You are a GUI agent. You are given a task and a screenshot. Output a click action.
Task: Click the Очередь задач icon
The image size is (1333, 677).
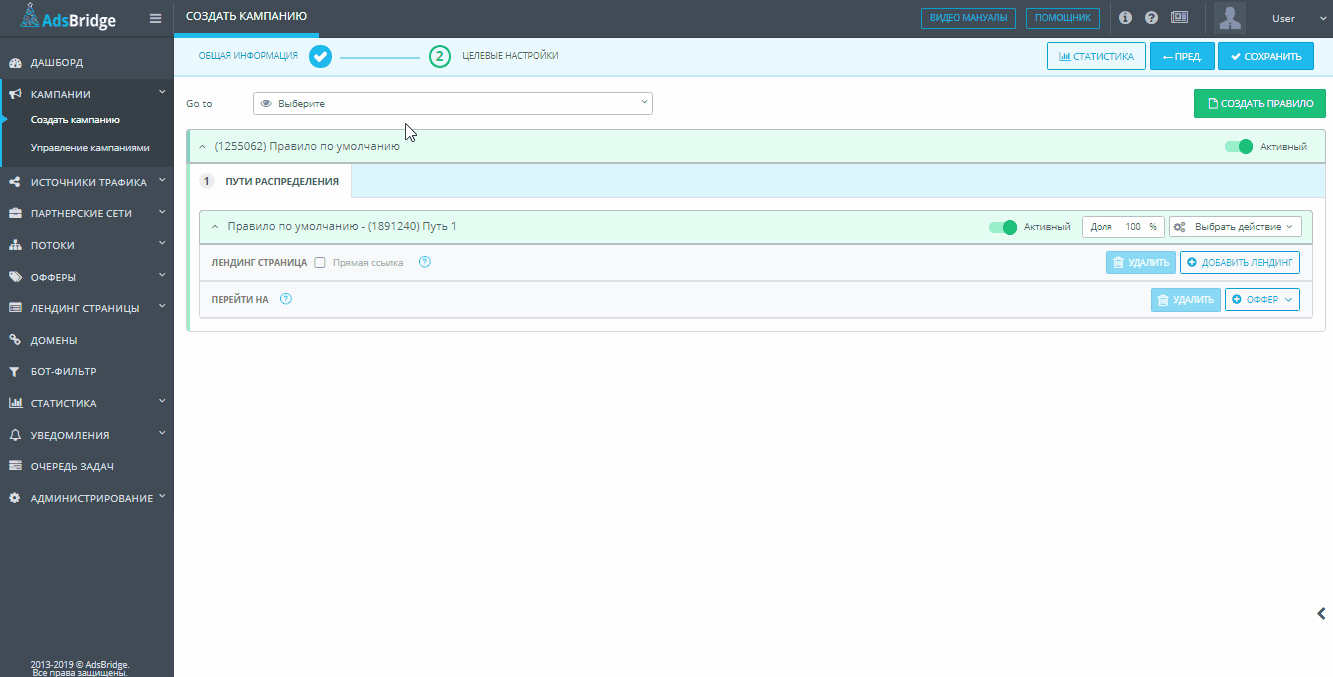point(15,466)
